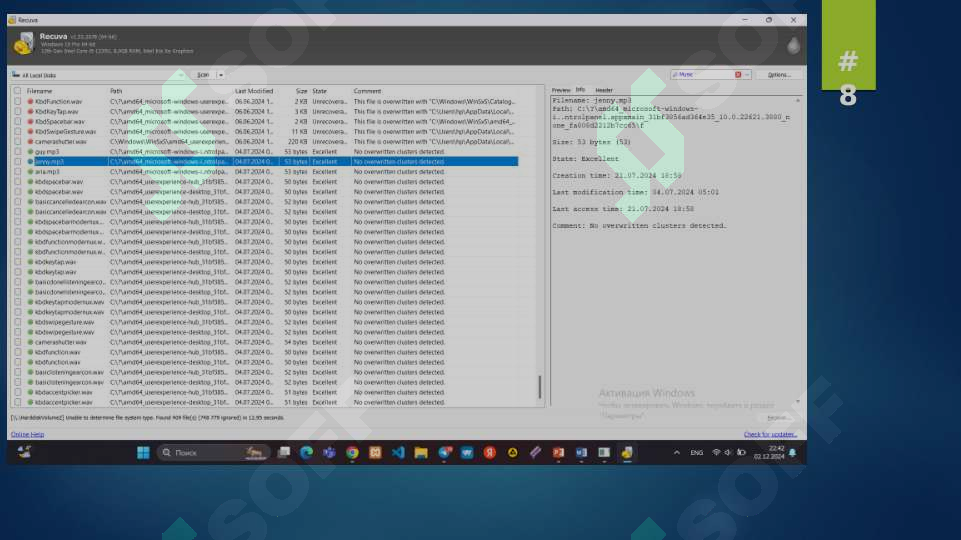Click the info panel scroll-up arrow
Viewport: 961px width, 540px height.
click(798, 101)
